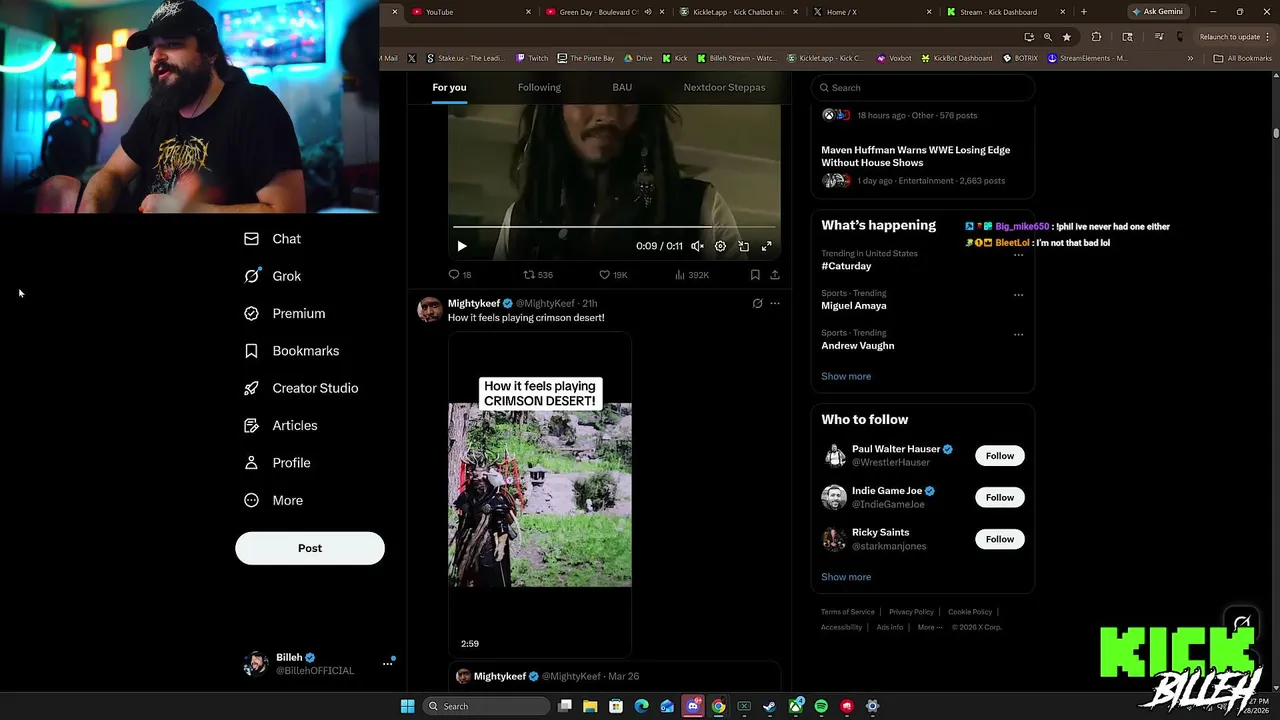Switch to the BAU tab
Viewport: 1280px width, 720px height.
(x=622, y=87)
